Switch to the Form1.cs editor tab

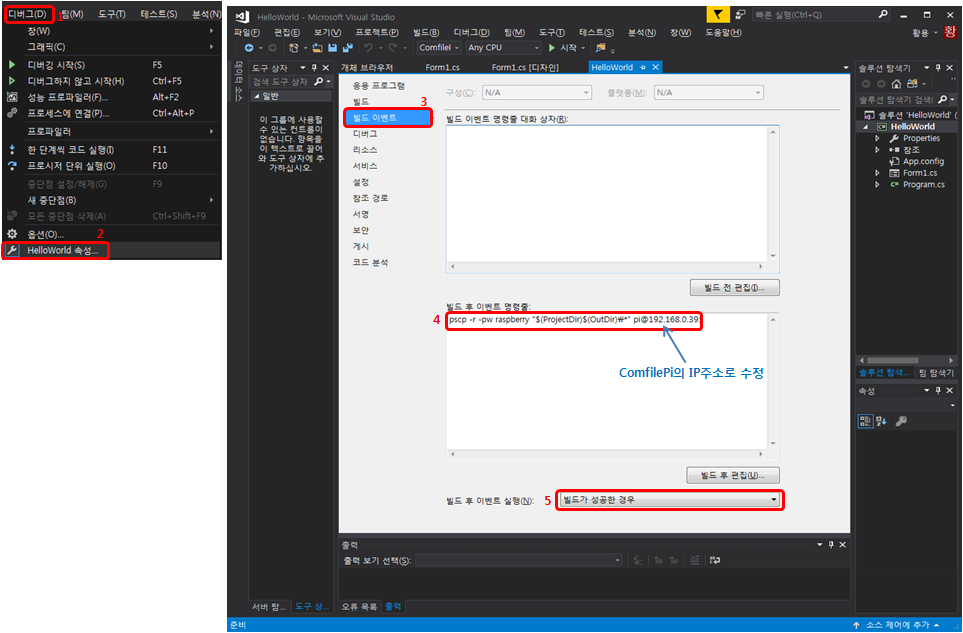[x=441, y=67]
